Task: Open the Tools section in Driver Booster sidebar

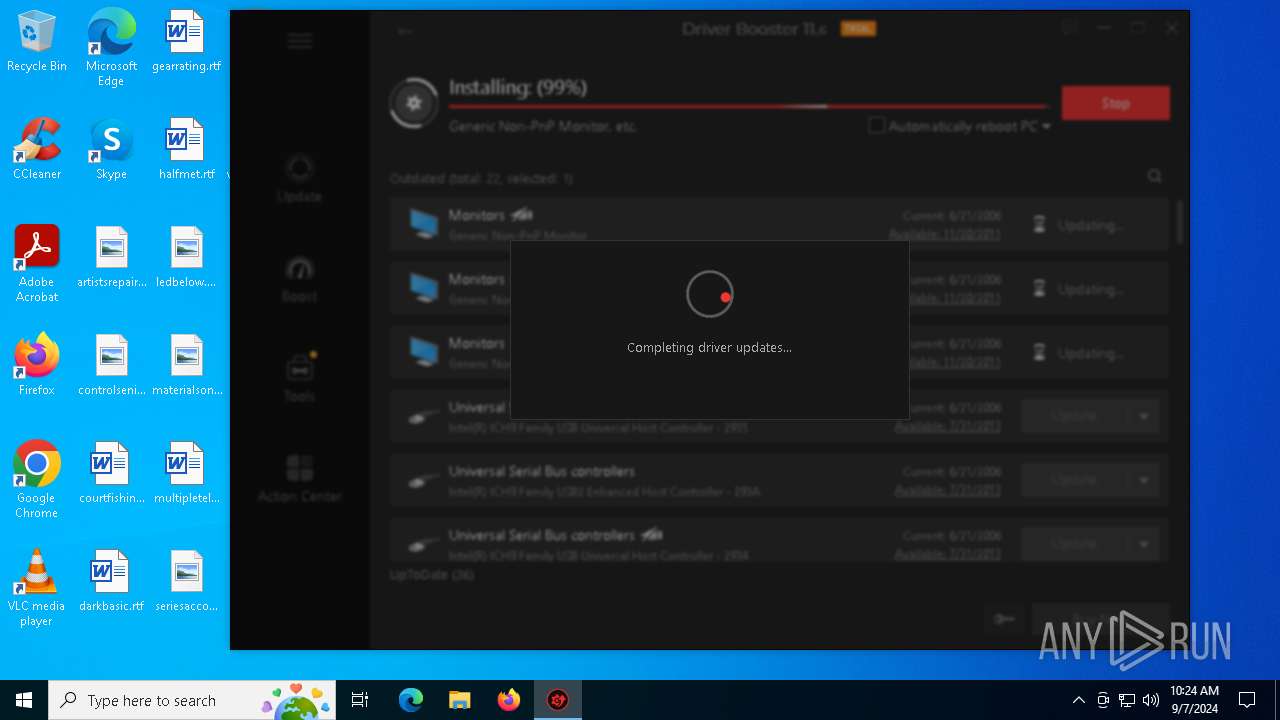Action: pos(300,378)
